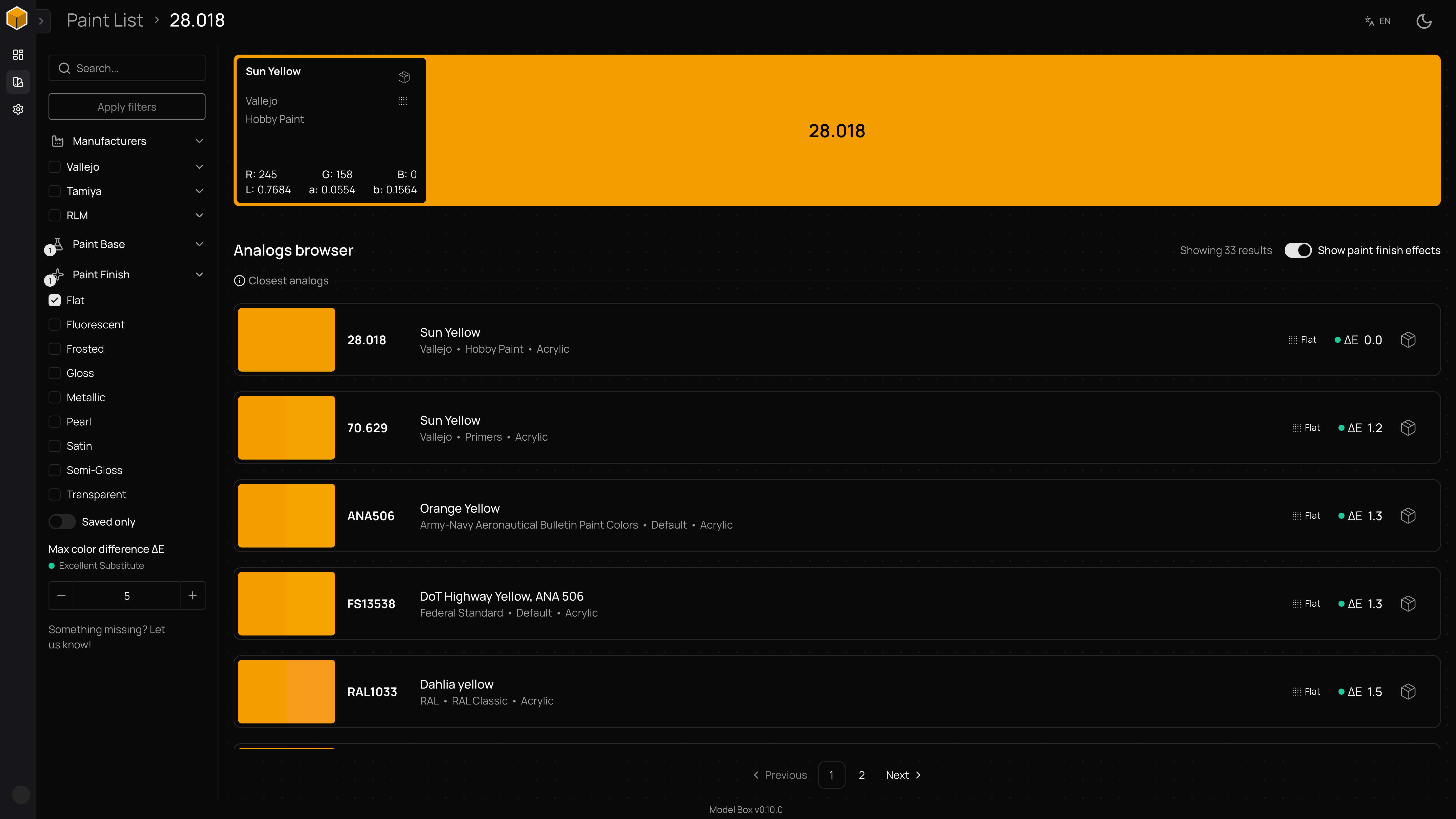Go to results page 2
Image resolution: width=1456 pixels, height=819 pixels.
[861, 775]
